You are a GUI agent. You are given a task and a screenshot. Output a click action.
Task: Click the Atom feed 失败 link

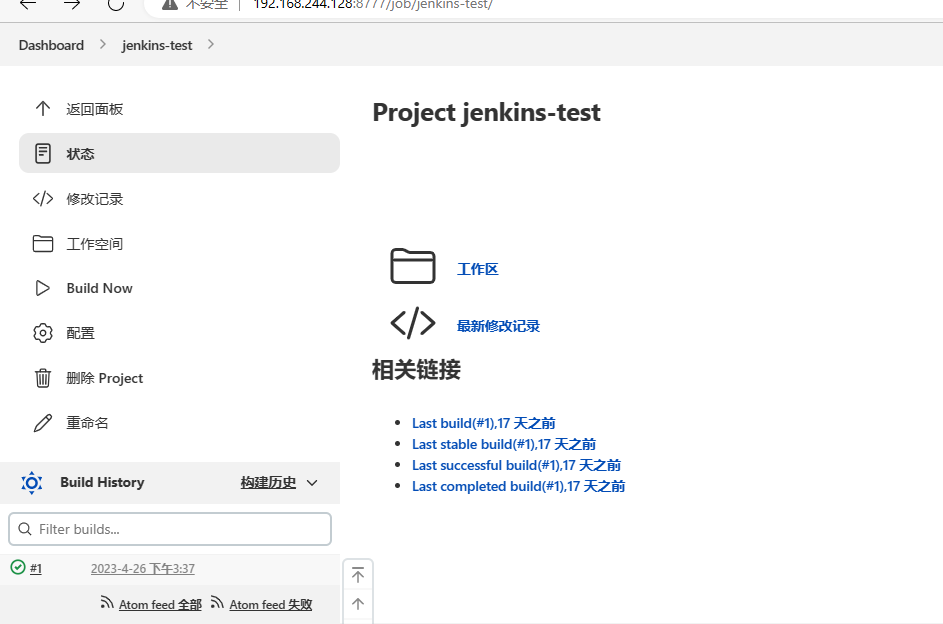click(x=268, y=604)
